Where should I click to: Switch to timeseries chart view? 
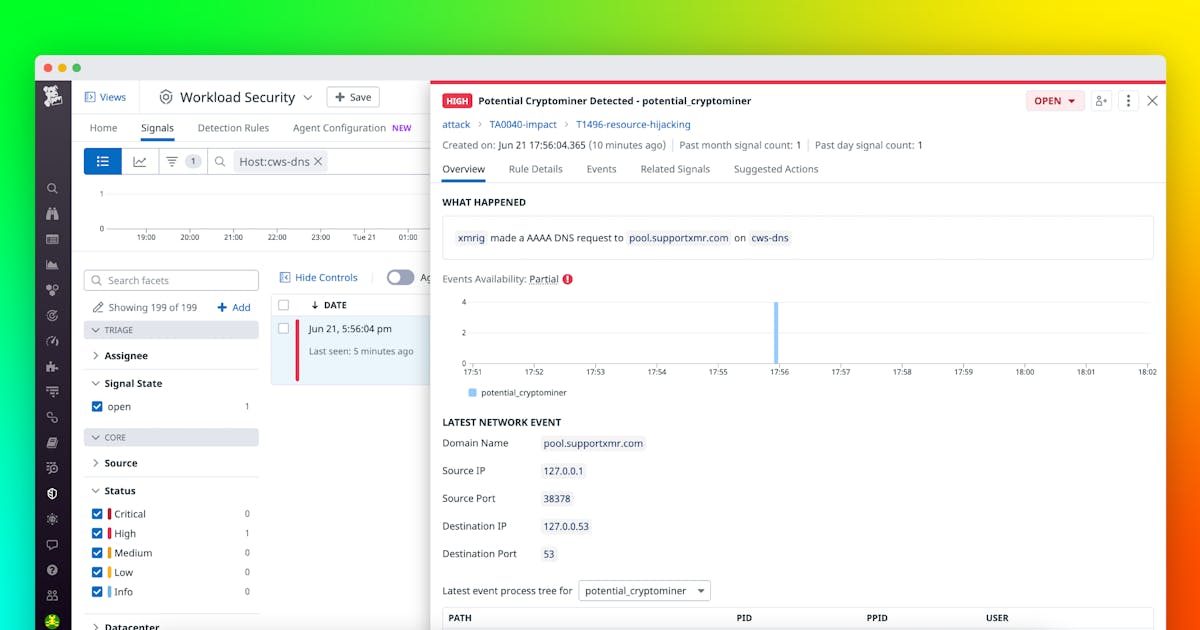coord(140,161)
